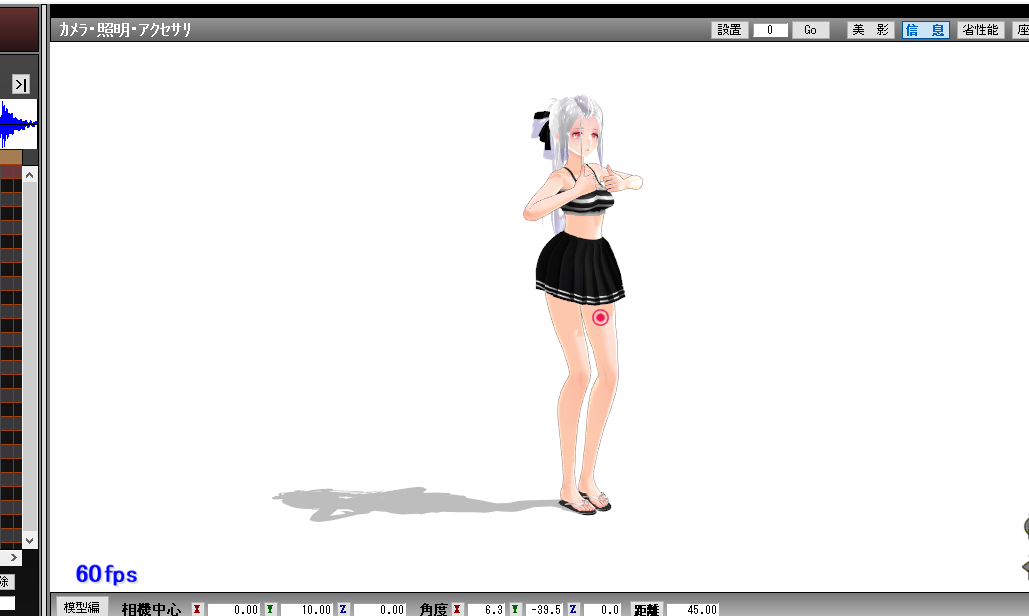Click the audio waveform thumbnail
Screen dimensions: 1029x616
point(19,124)
